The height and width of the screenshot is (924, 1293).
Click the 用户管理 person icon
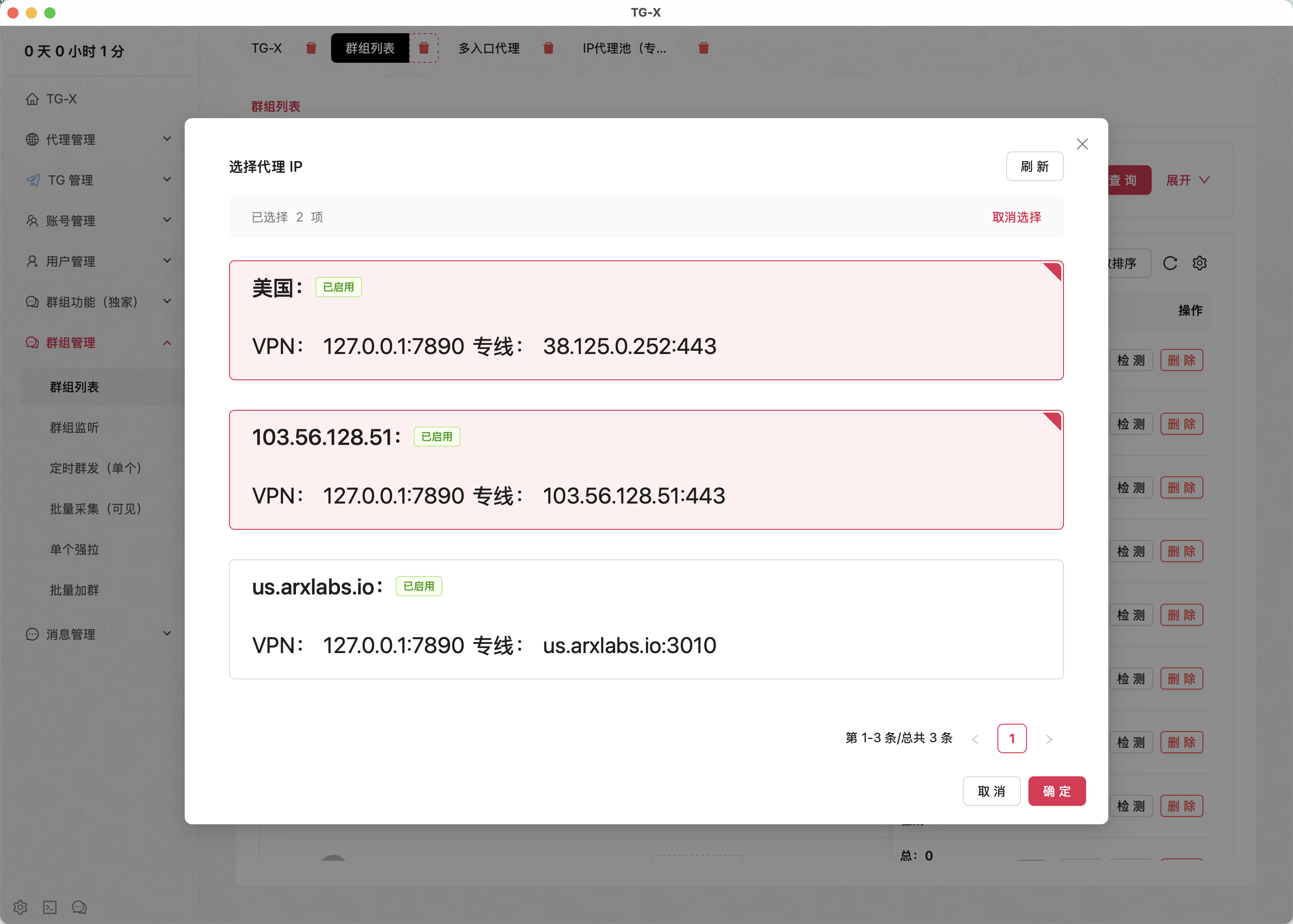point(32,261)
